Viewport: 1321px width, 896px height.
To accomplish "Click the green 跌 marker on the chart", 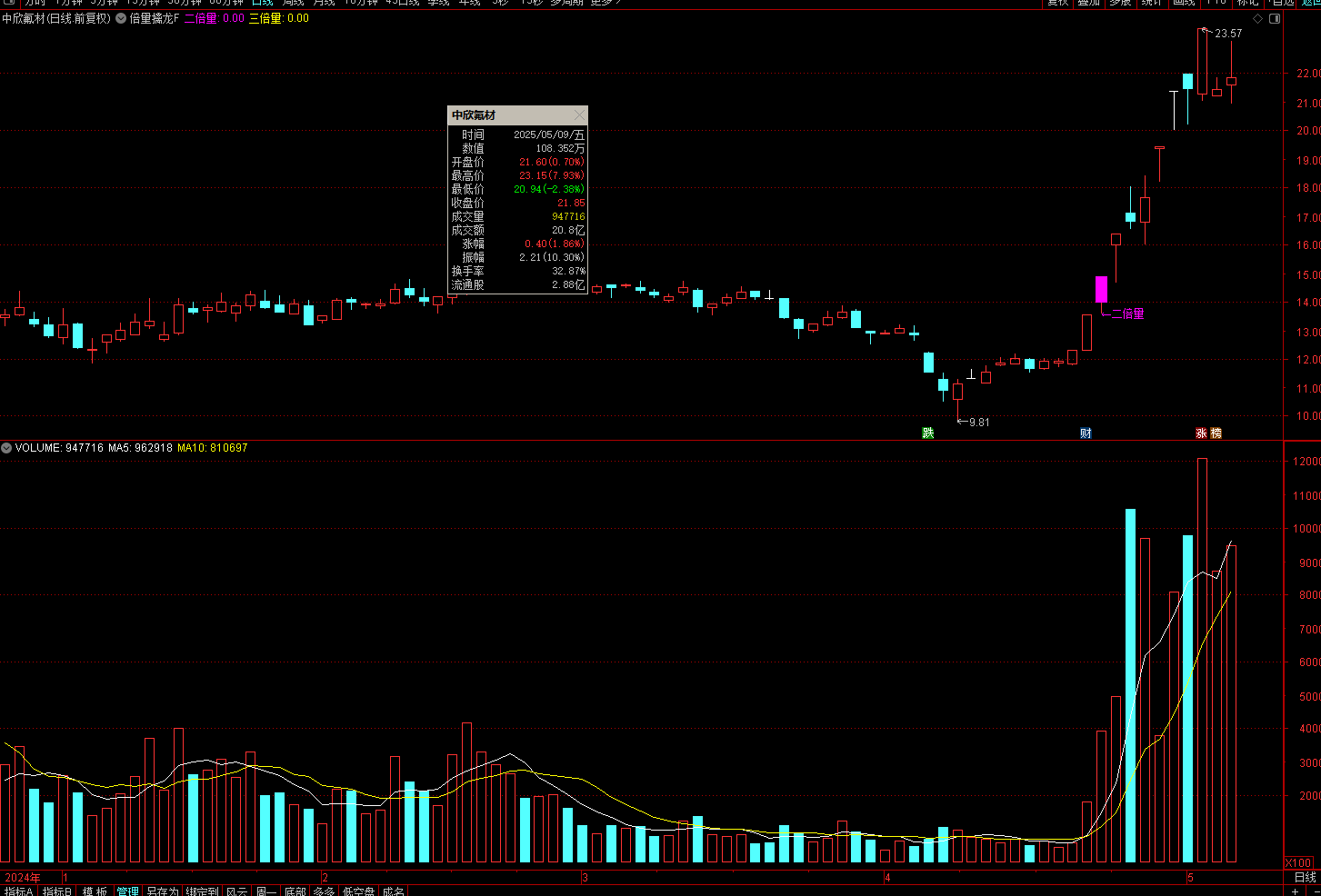I will (x=927, y=433).
